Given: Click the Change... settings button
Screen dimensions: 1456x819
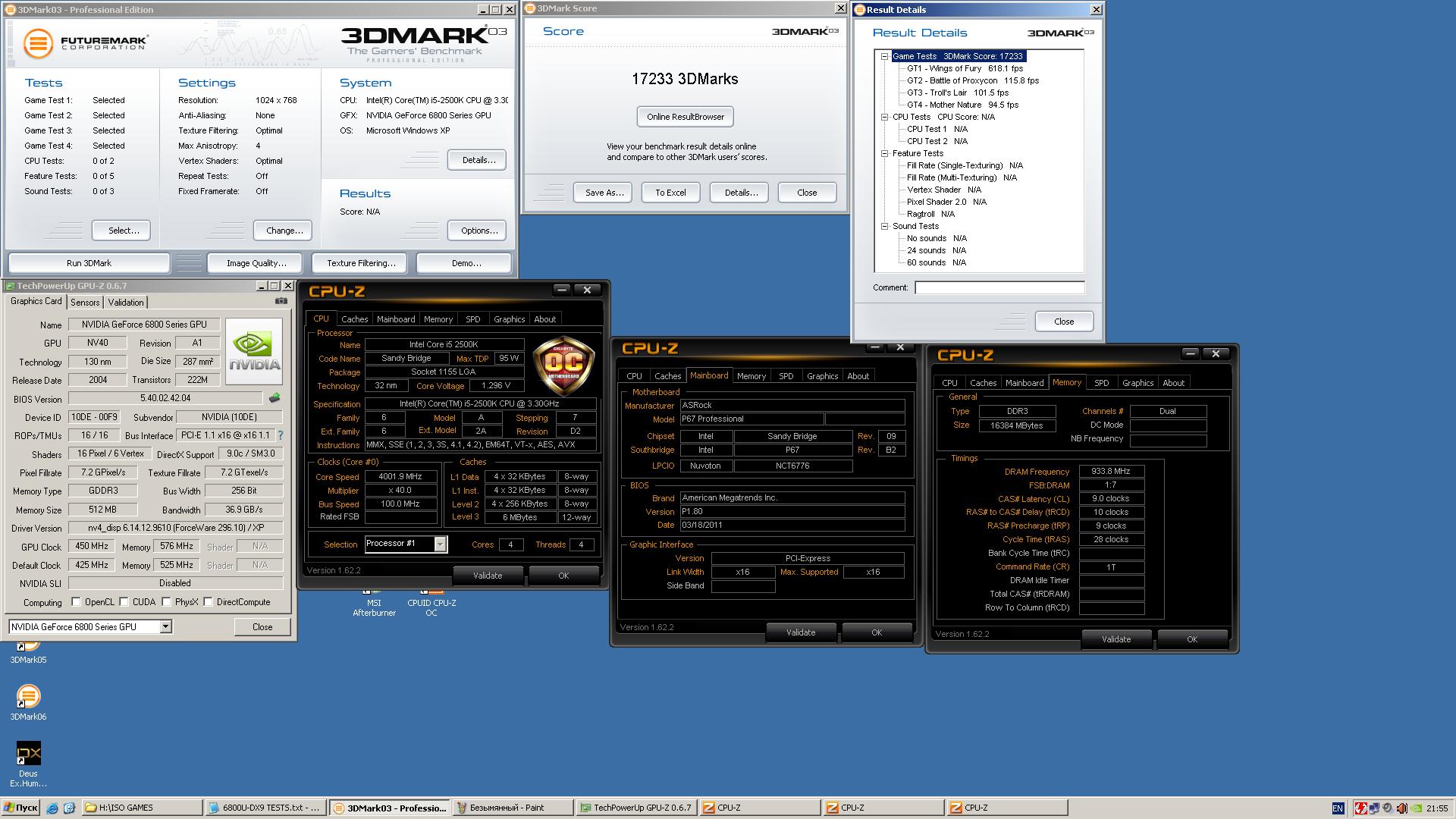Looking at the screenshot, I should coord(284,231).
